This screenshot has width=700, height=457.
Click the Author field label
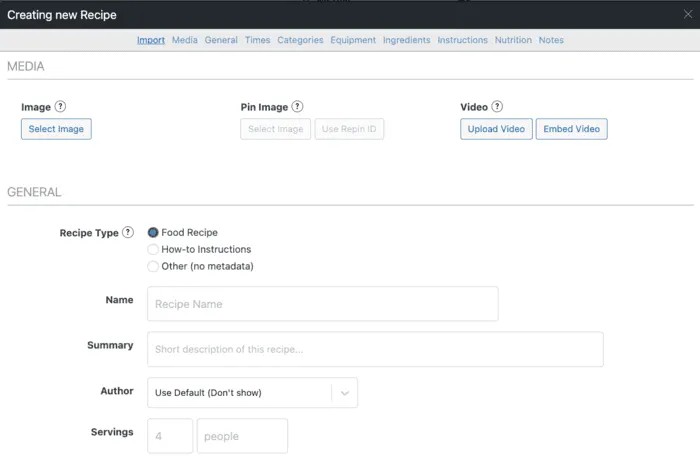pyautogui.click(x=117, y=391)
